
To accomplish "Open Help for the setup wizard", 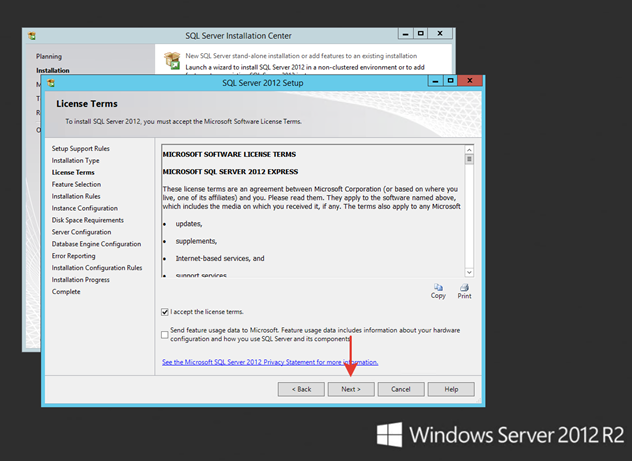I will pyautogui.click(x=451, y=389).
